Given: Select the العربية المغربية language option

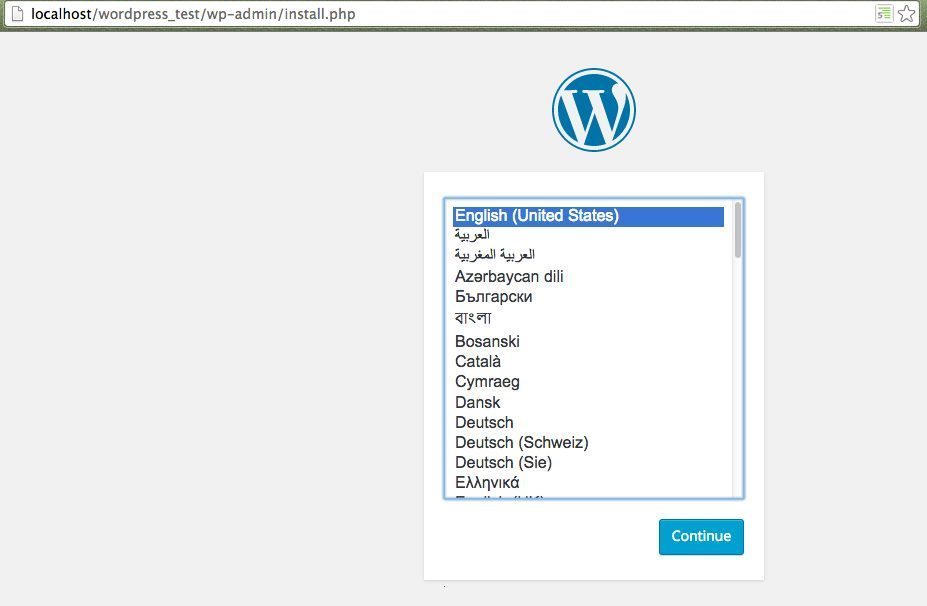Looking at the screenshot, I should tap(588, 255).
